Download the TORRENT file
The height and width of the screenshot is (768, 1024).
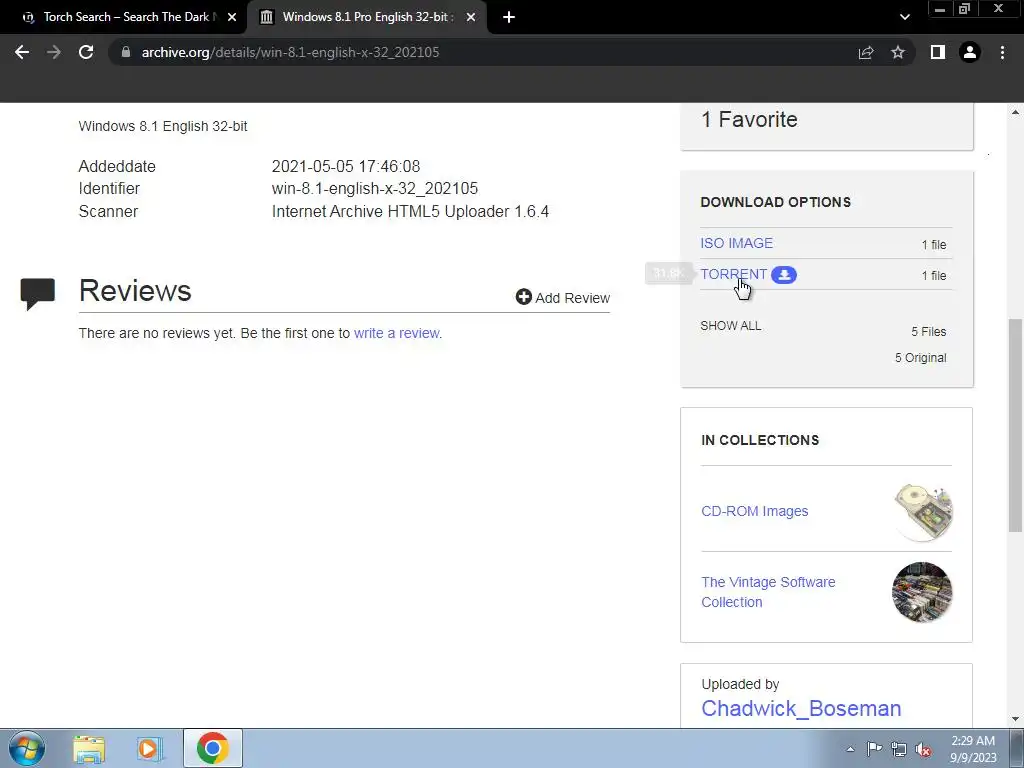[733, 274]
